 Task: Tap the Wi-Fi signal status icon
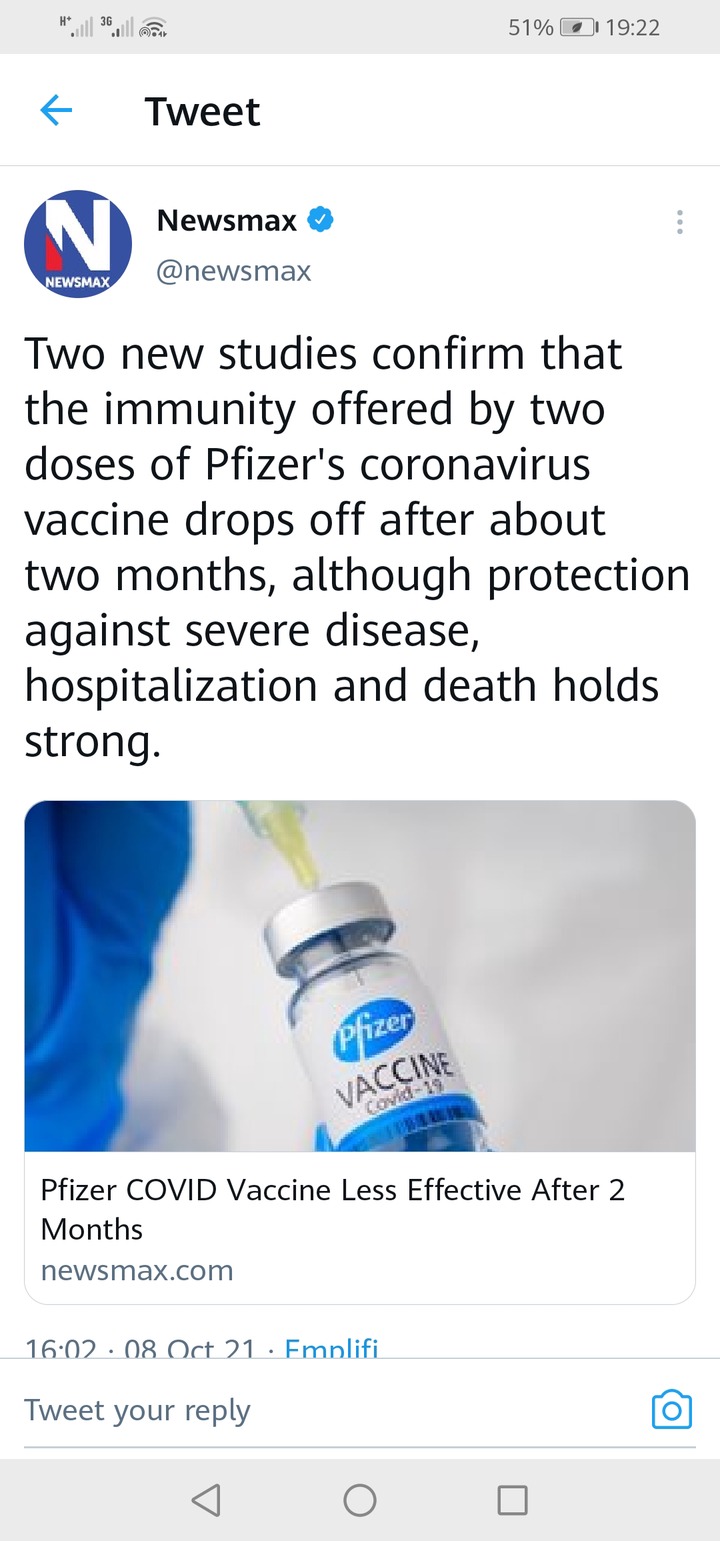(152, 28)
